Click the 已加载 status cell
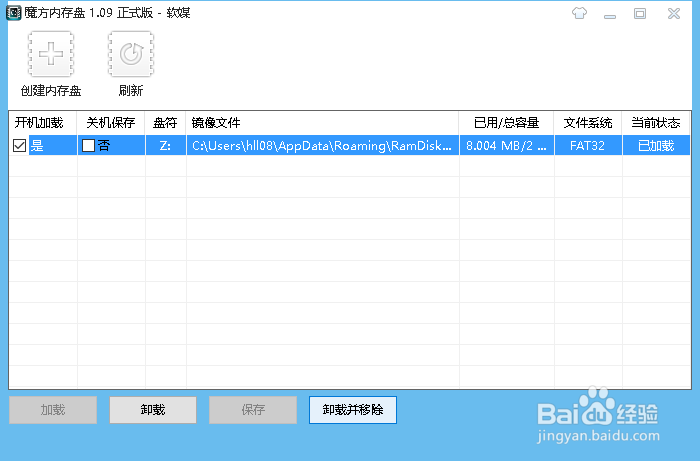 click(656, 145)
